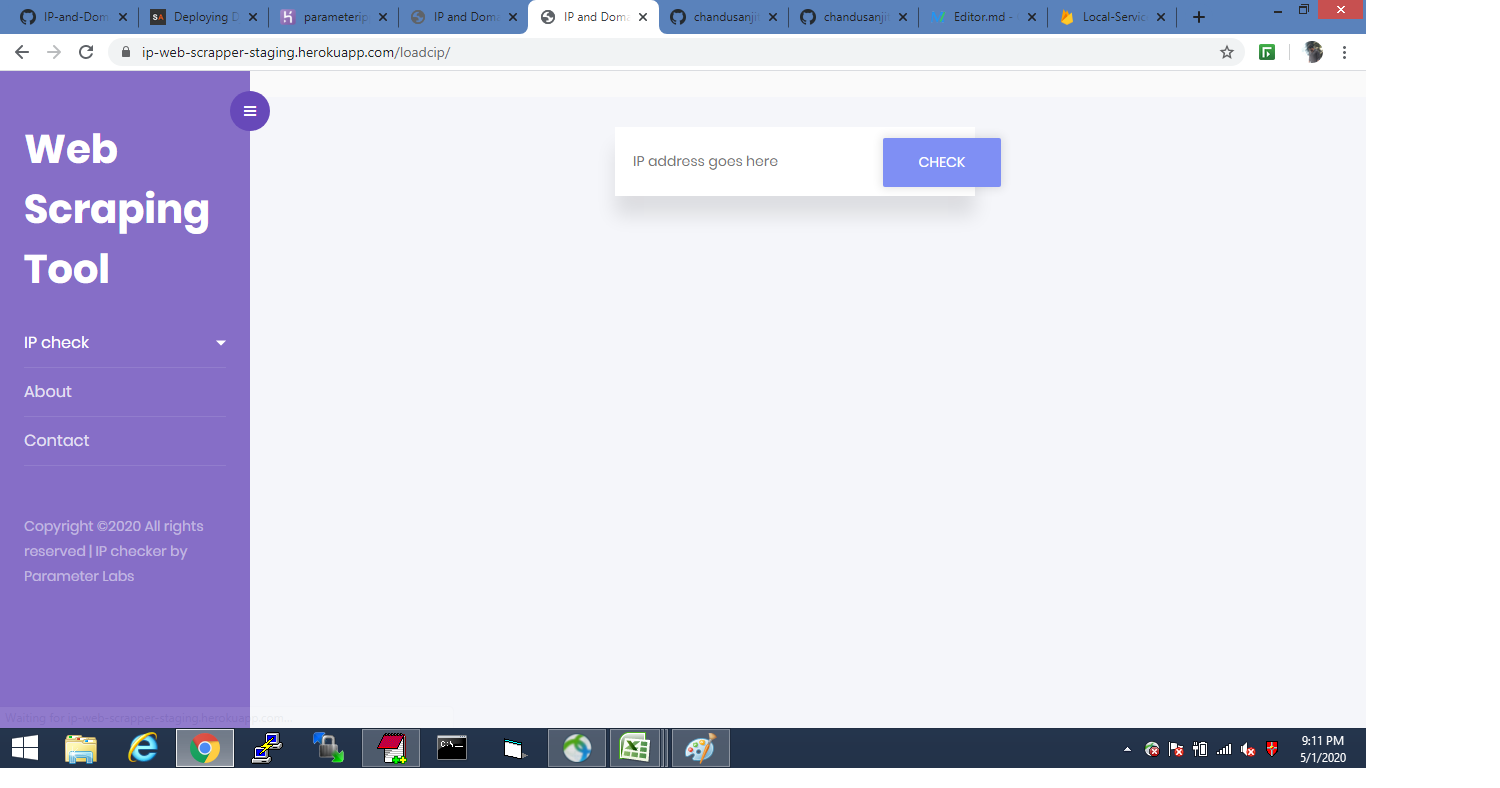Viewport: 1500px width, 788px height.
Task: Open the red shield tray icon
Action: (1272, 749)
